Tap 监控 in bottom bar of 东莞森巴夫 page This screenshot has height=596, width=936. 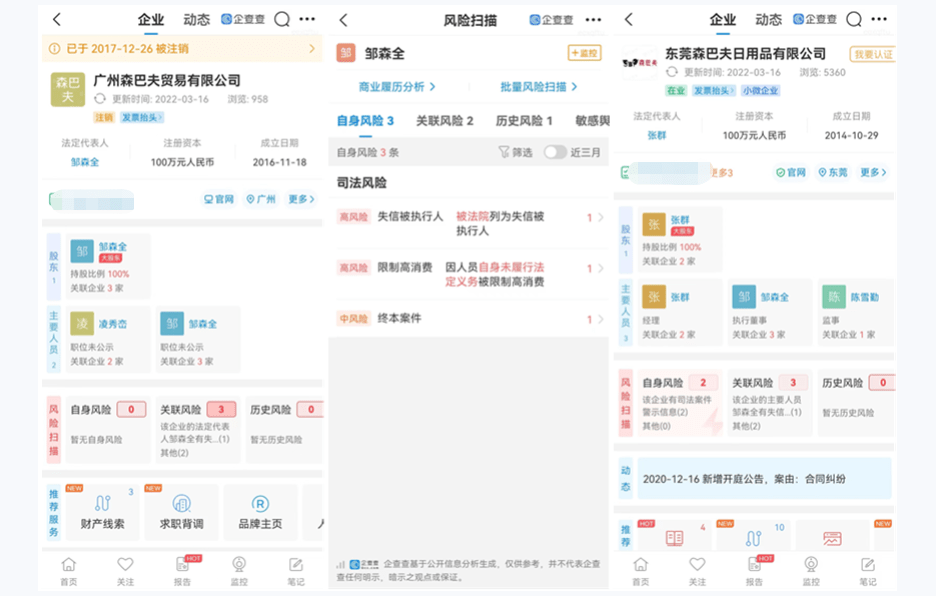click(x=811, y=571)
